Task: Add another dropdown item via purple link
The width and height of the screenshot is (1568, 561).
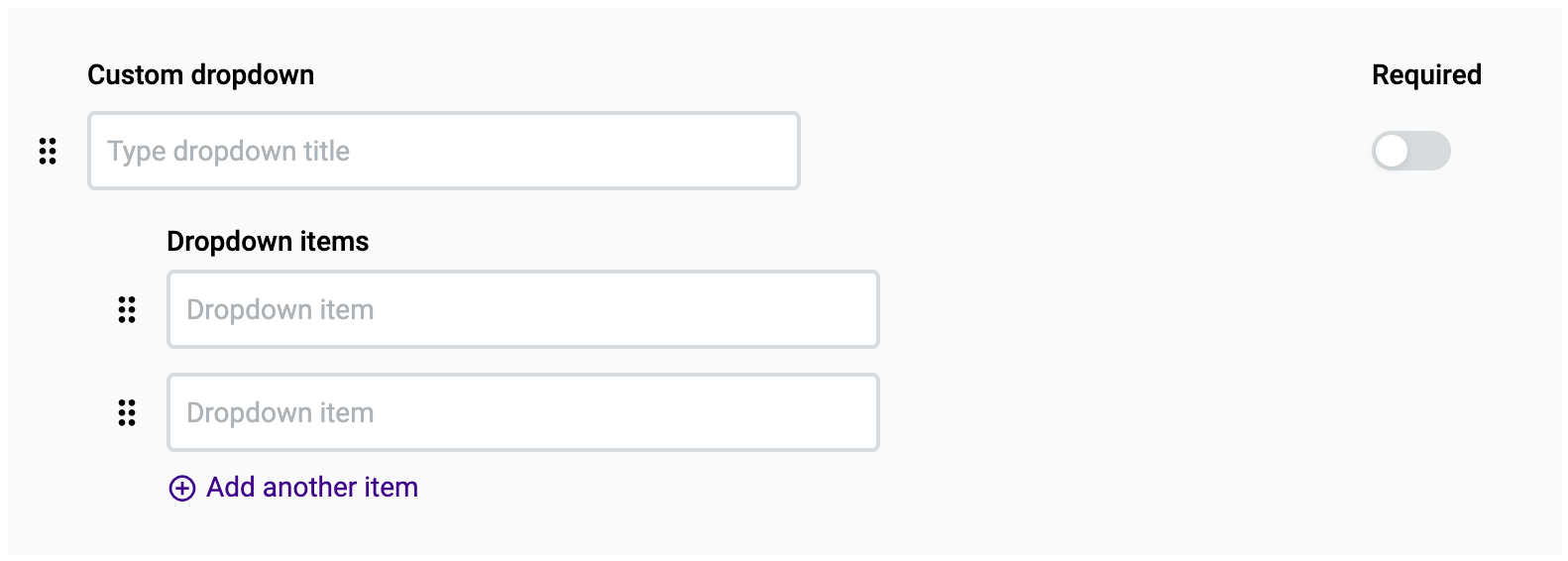Action: tap(293, 488)
